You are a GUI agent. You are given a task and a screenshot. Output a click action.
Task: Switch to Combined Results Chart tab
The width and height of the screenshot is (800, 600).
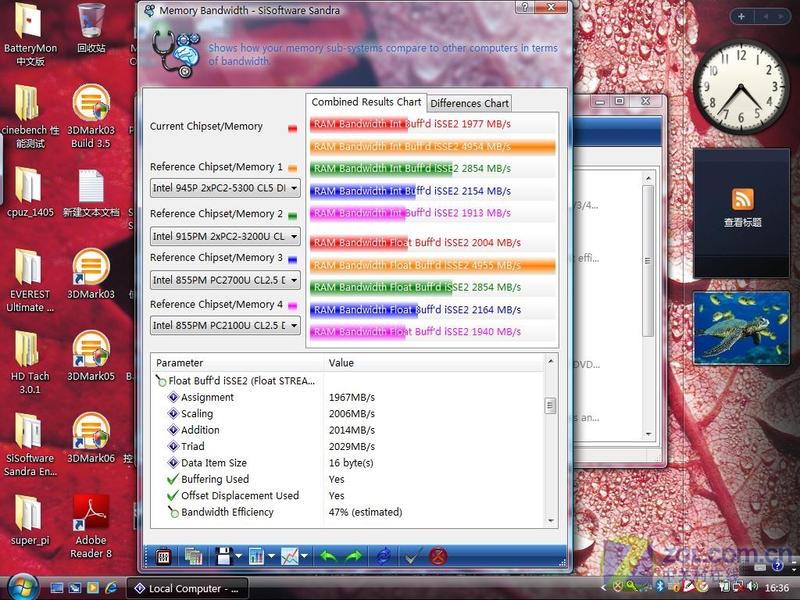pyautogui.click(x=366, y=102)
